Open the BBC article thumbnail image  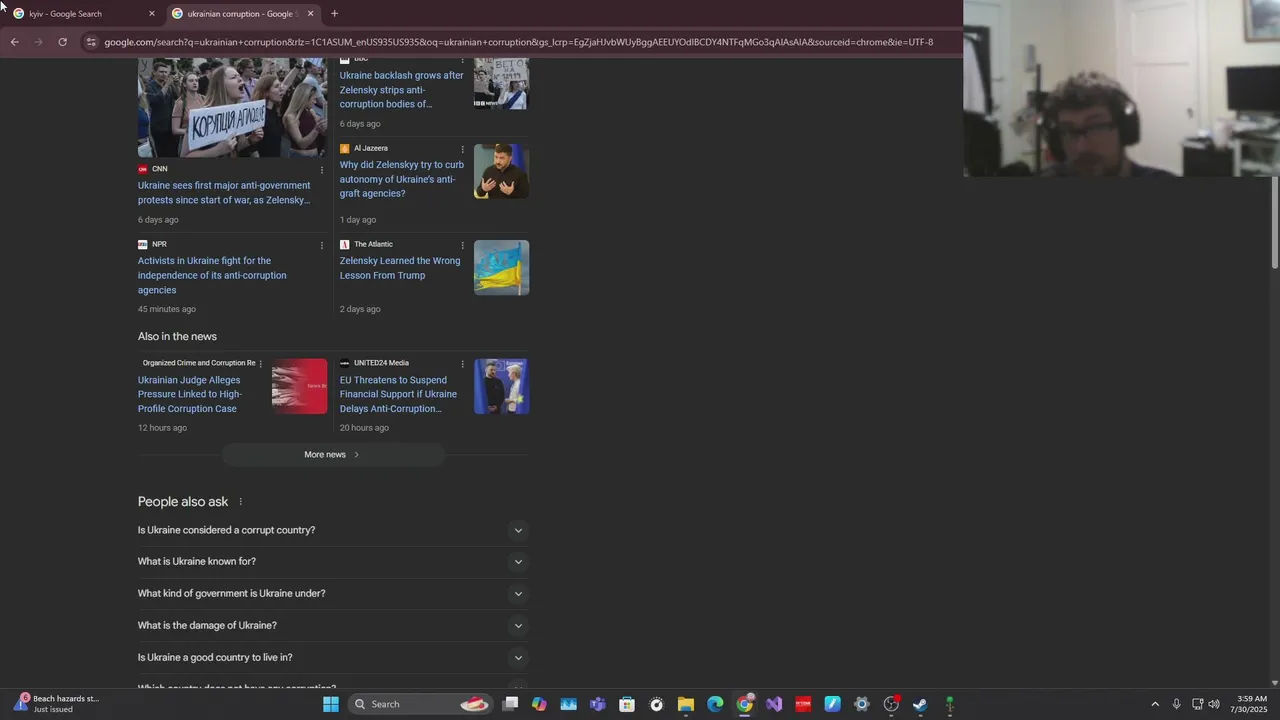(x=501, y=83)
